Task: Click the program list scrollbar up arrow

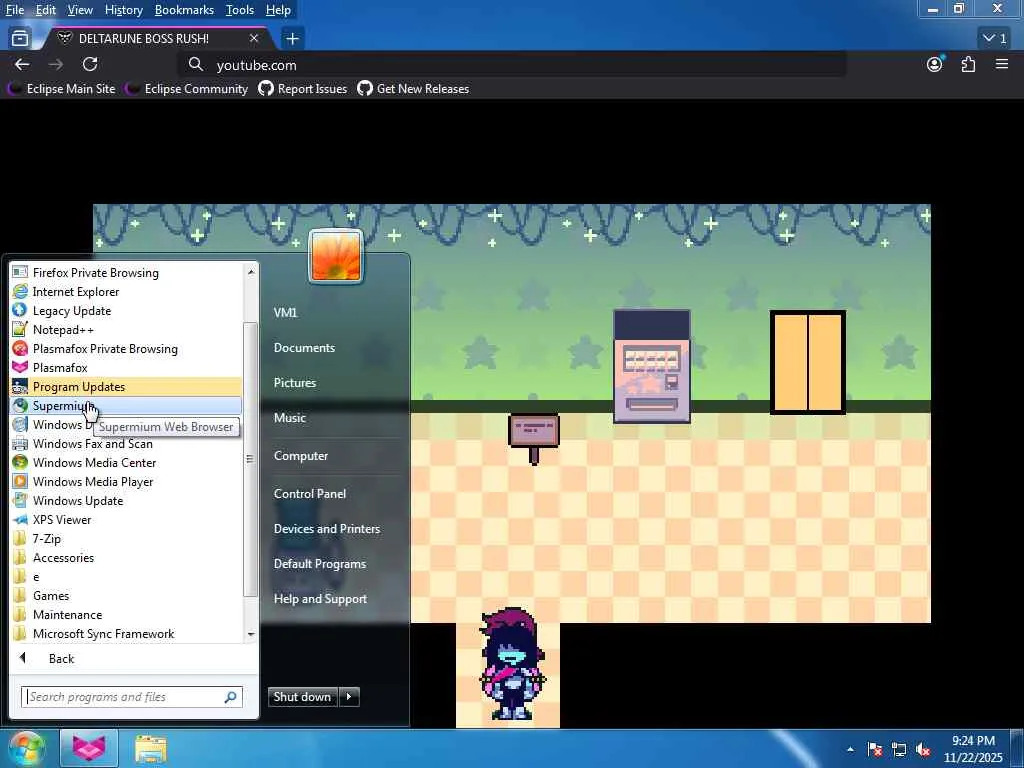Action: (251, 271)
